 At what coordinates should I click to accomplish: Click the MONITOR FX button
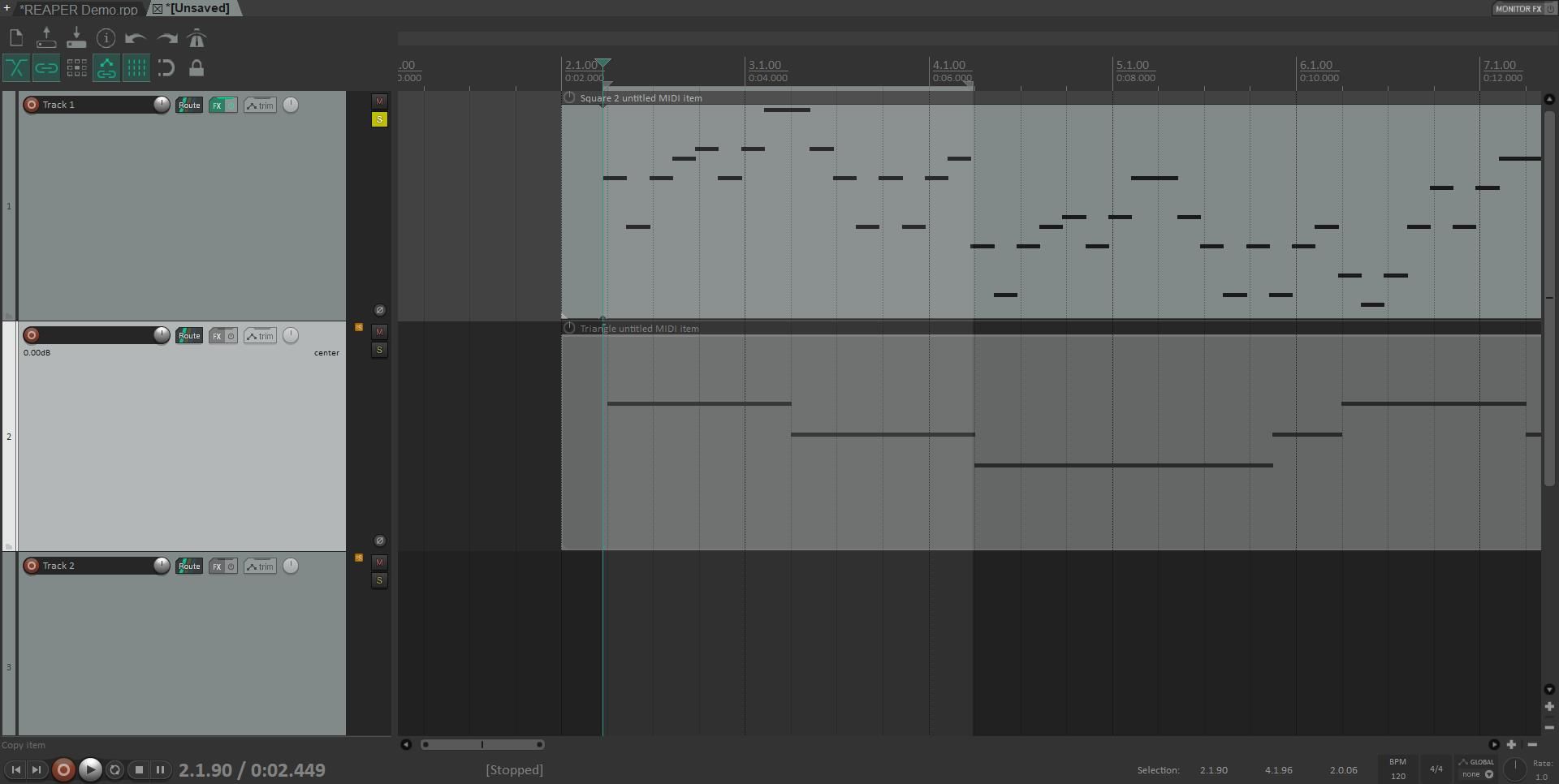point(1518,9)
